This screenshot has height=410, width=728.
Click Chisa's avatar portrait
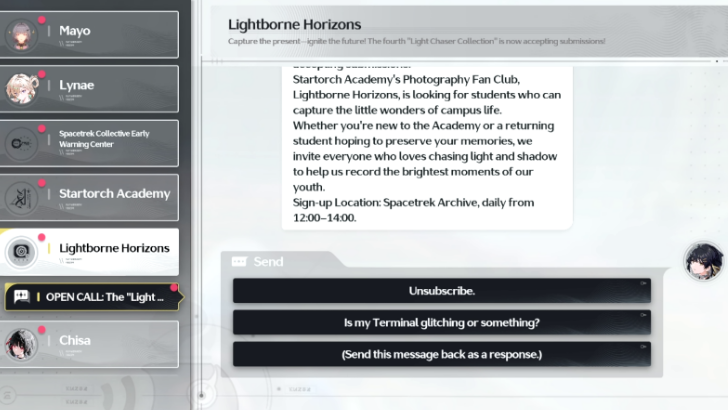point(22,344)
